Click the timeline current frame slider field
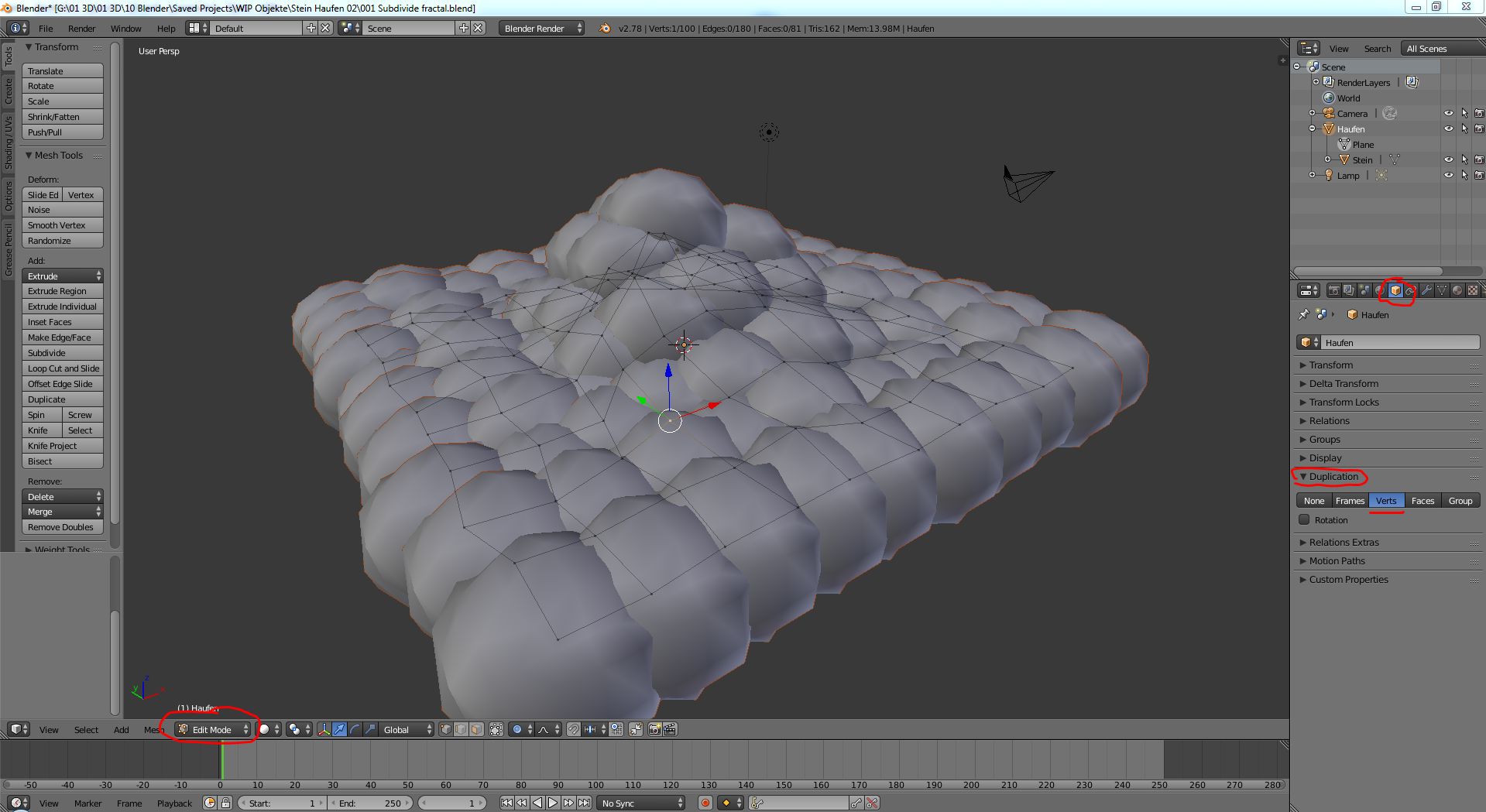 (452, 803)
